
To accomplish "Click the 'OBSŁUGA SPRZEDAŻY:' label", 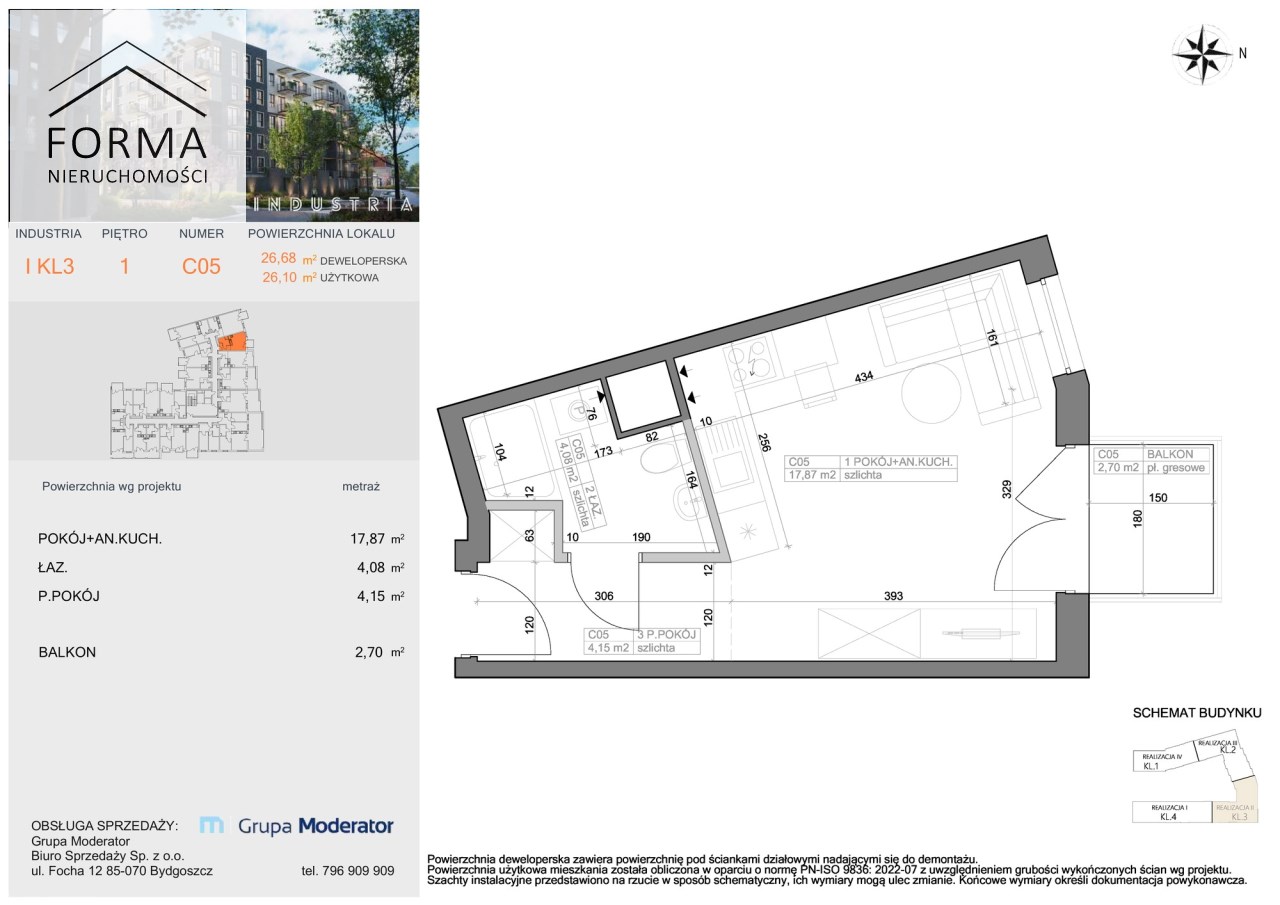I will pyautogui.click(x=105, y=826).
